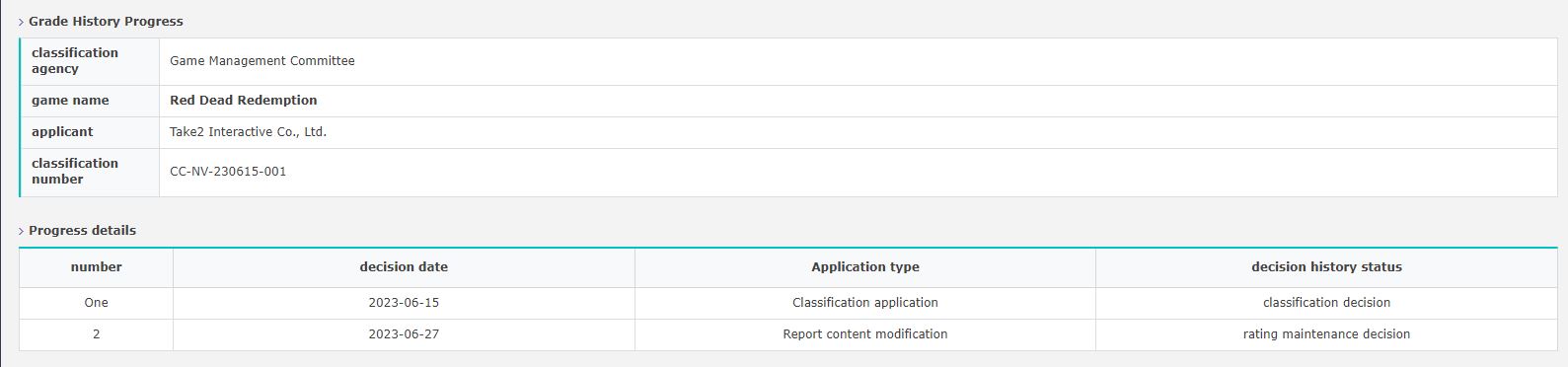Viewport: 1568px width, 367px height.
Task: Select the 2023-06-27 decision date cell
Action: (404, 334)
